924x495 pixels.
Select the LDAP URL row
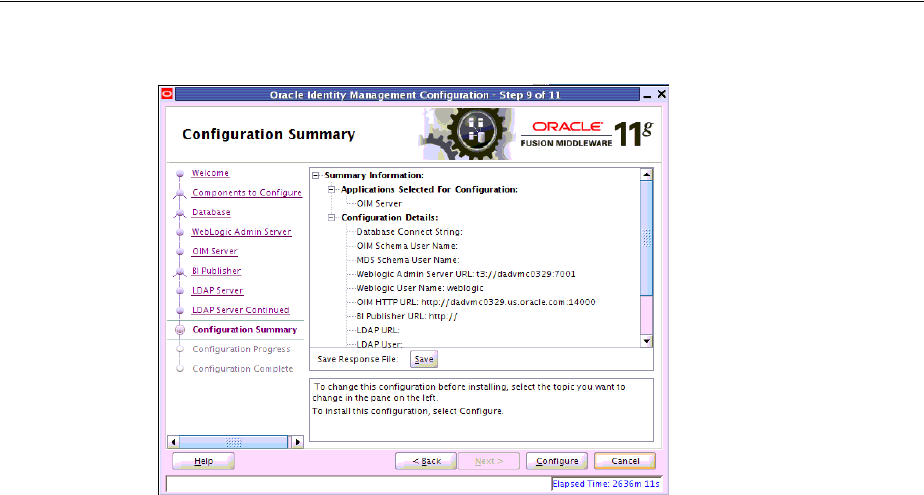click(378, 330)
